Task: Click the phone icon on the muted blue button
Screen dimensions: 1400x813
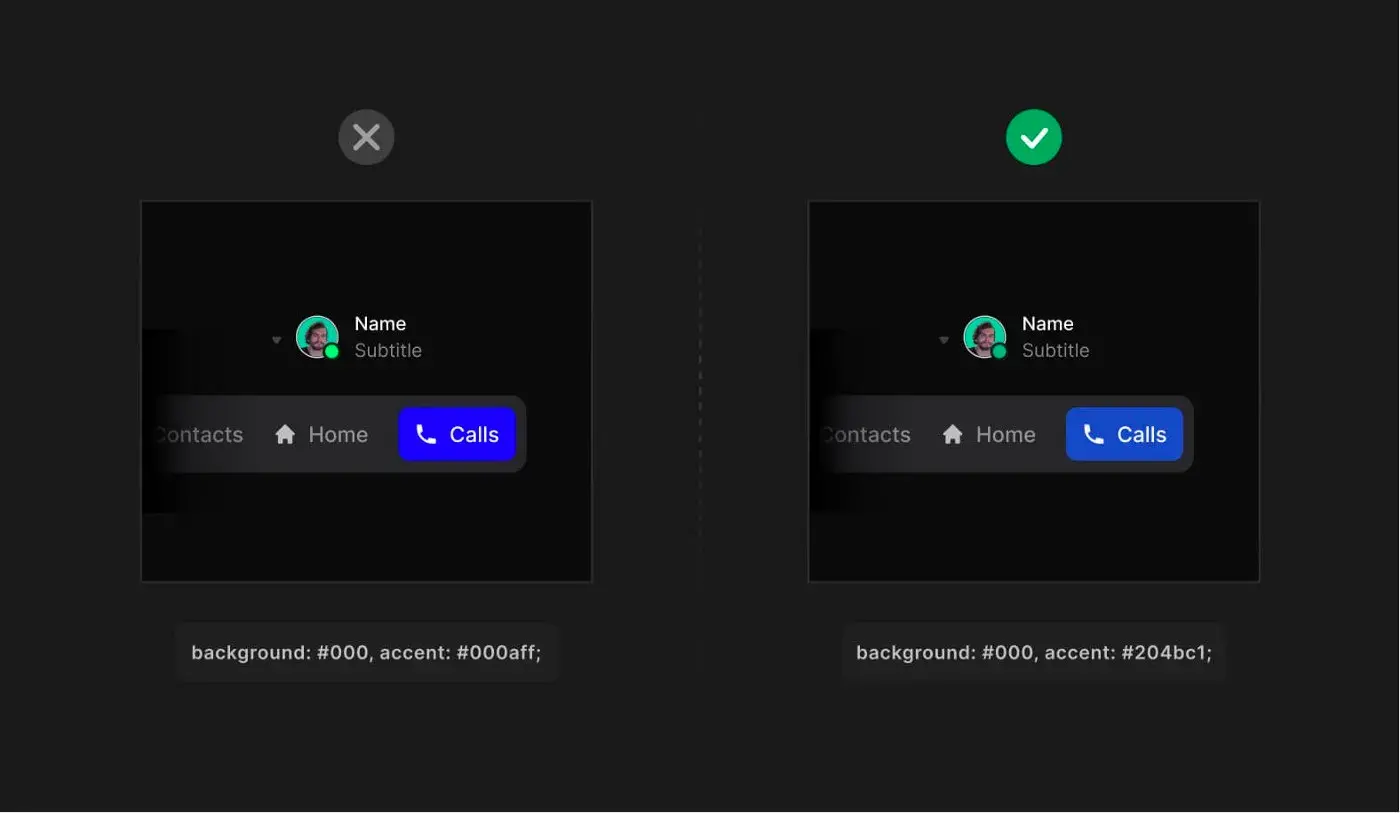Action: pyautogui.click(x=1093, y=434)
